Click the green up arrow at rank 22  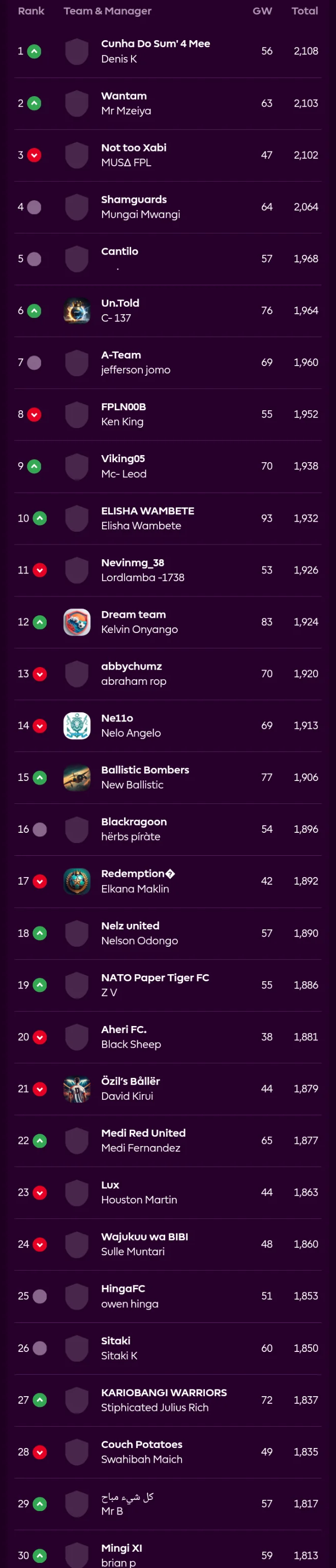coord(40,1141)
